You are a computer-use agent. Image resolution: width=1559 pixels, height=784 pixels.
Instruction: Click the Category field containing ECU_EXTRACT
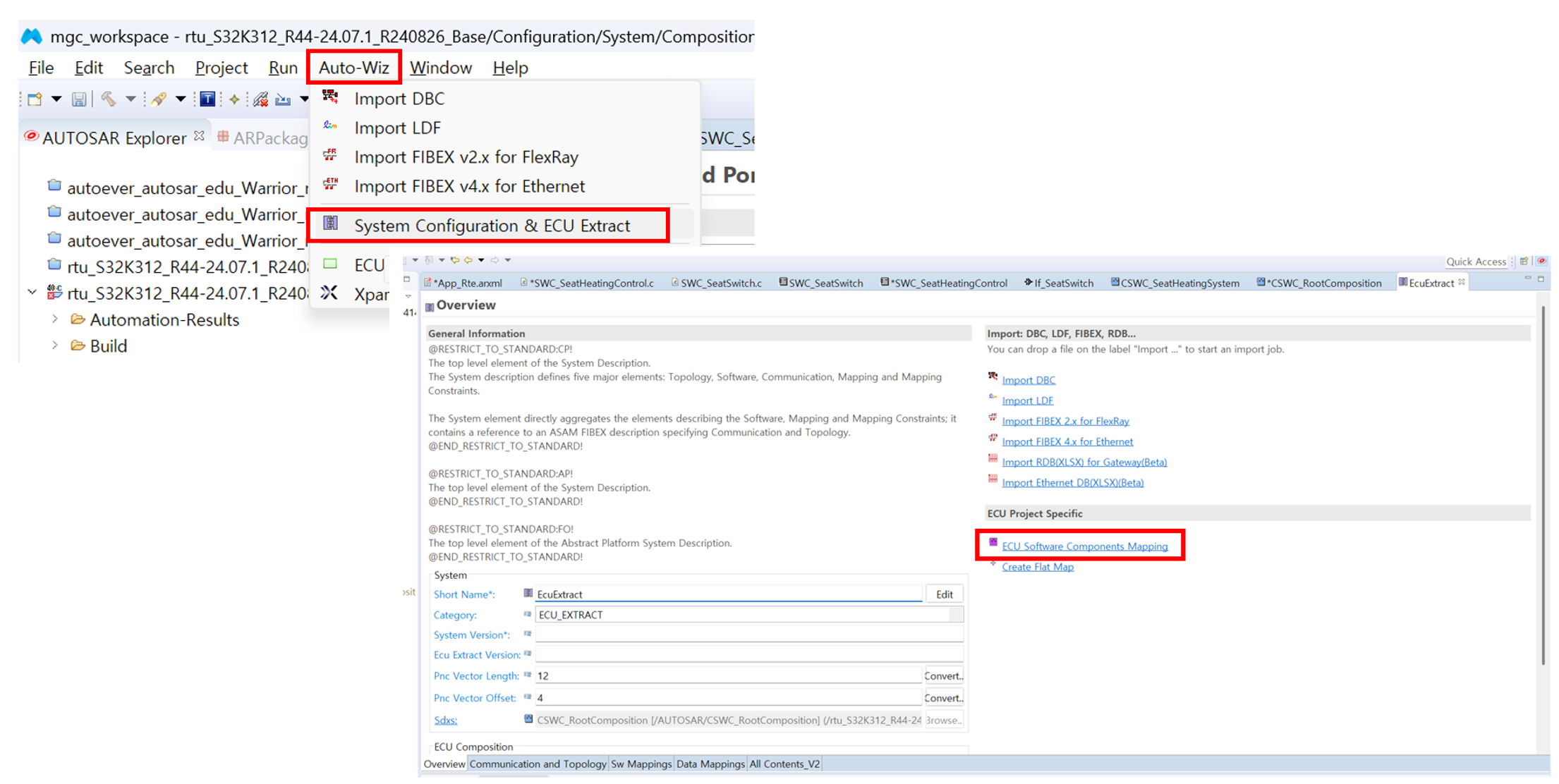pos(741,615)
